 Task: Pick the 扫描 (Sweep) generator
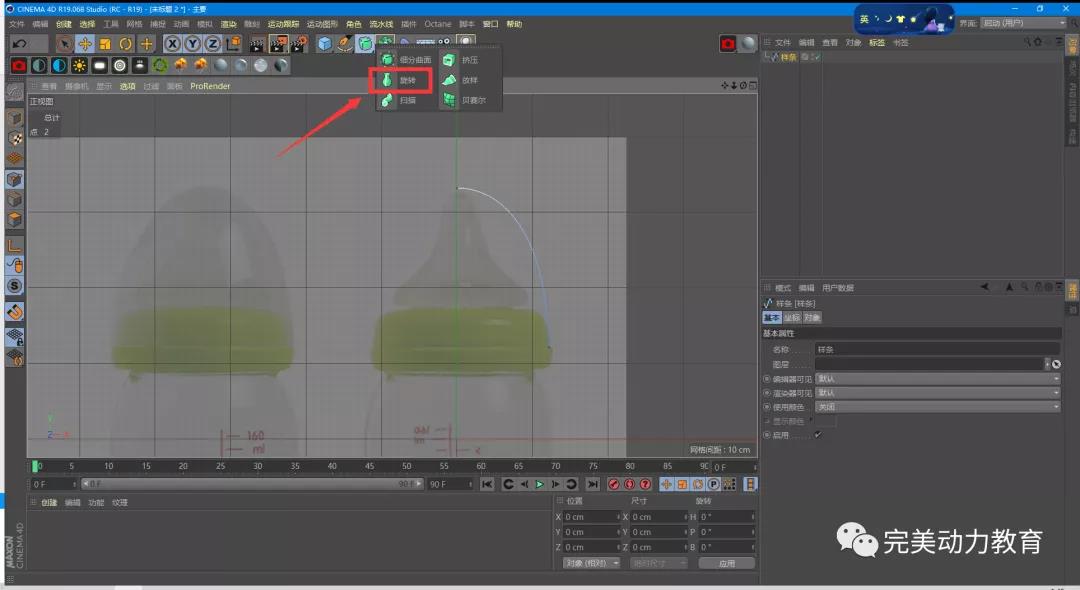pyautogui.click(x=403, y=100)
